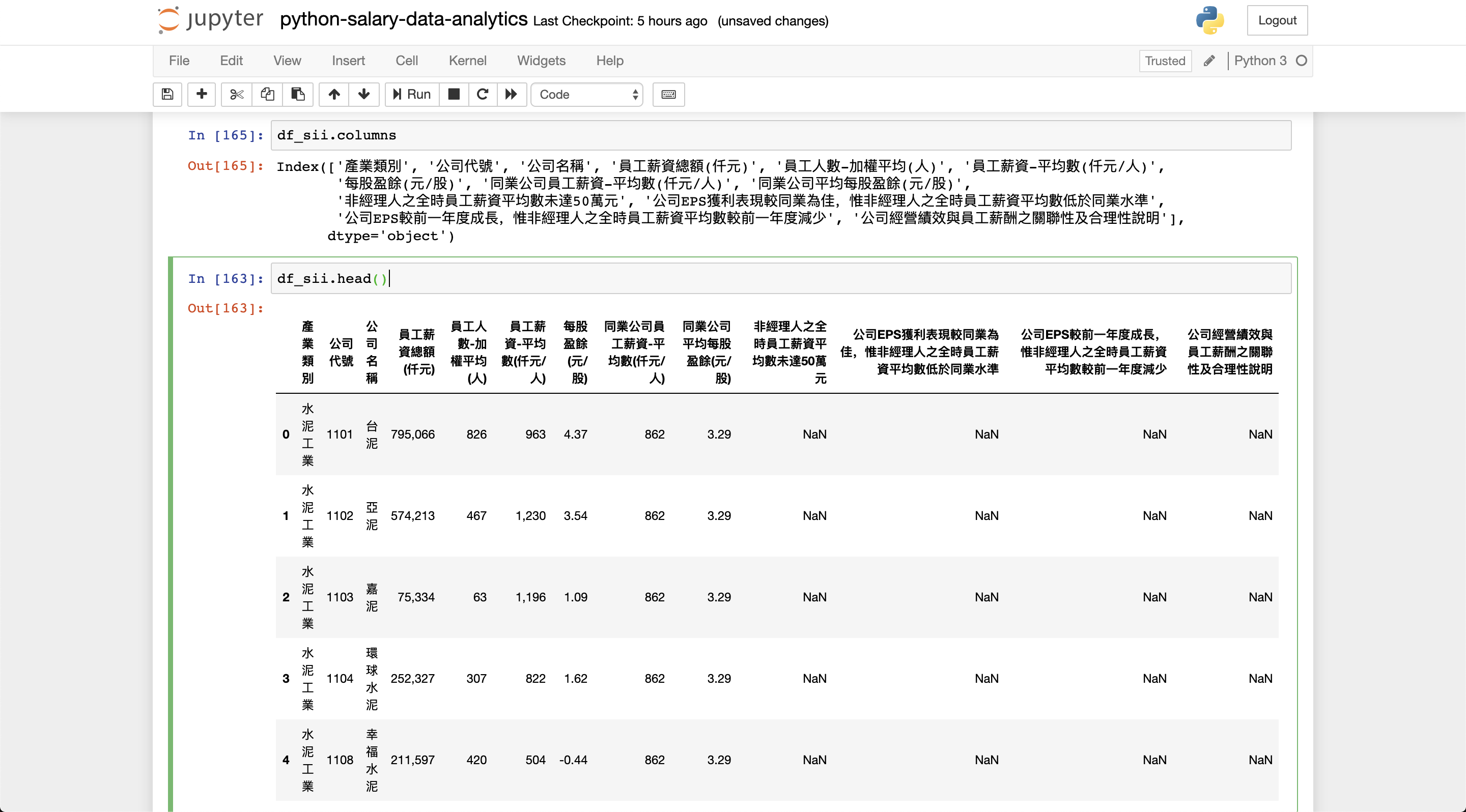1466x812 pixels.
Task: Open the Help menu
Action: (x=610, y=61)
